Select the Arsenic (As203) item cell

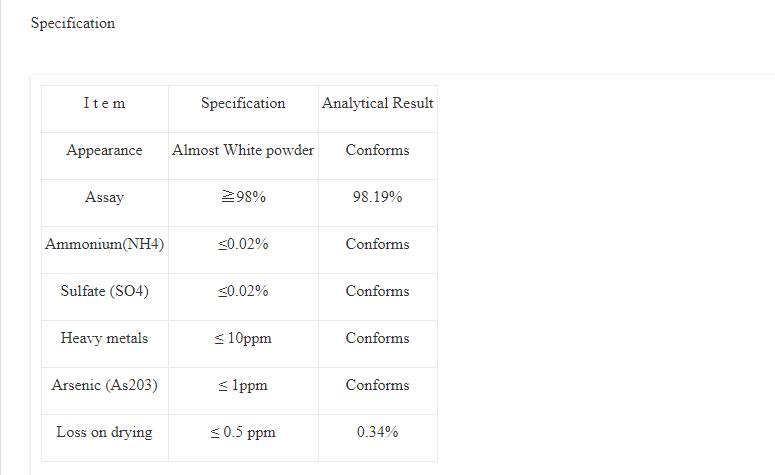(x=104, y=385)
